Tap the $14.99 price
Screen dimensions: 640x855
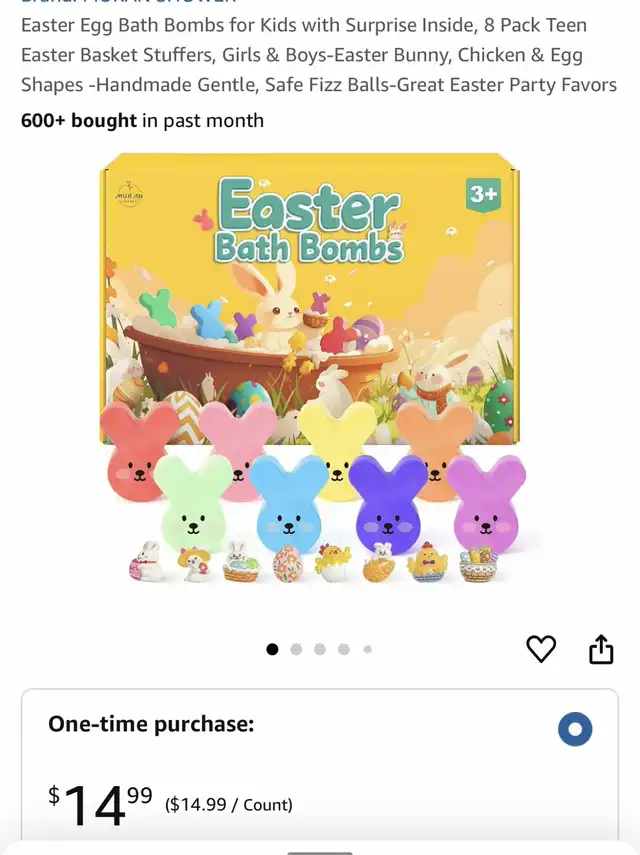[100, 804]
